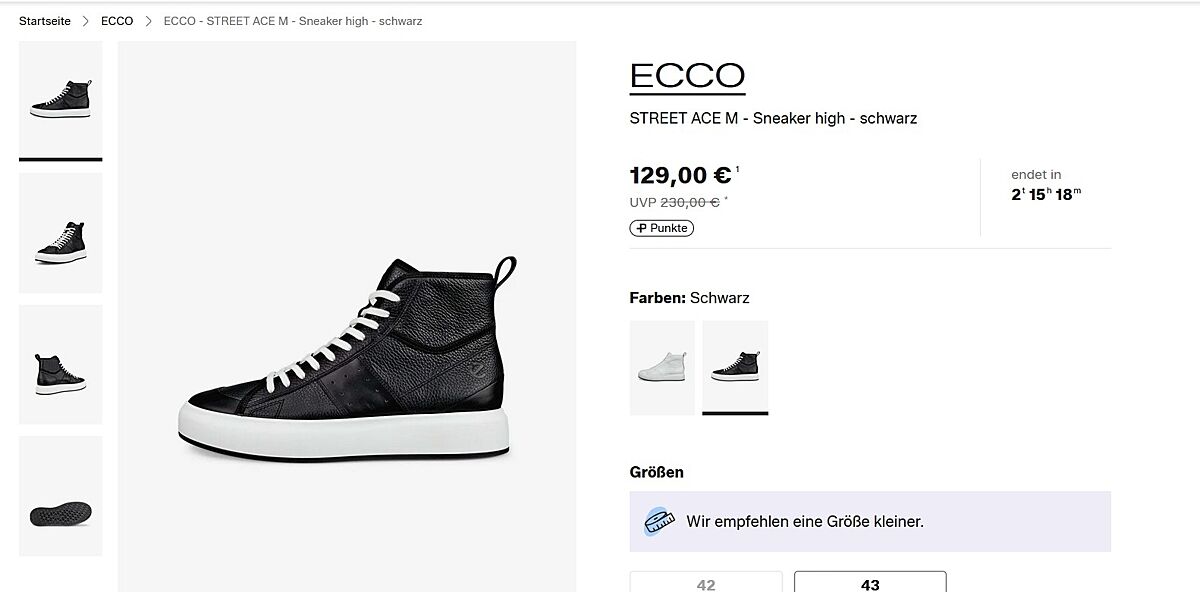Select the side-view shoe thumbnail
Screen dimensions: 1200x592
point(60,99)
